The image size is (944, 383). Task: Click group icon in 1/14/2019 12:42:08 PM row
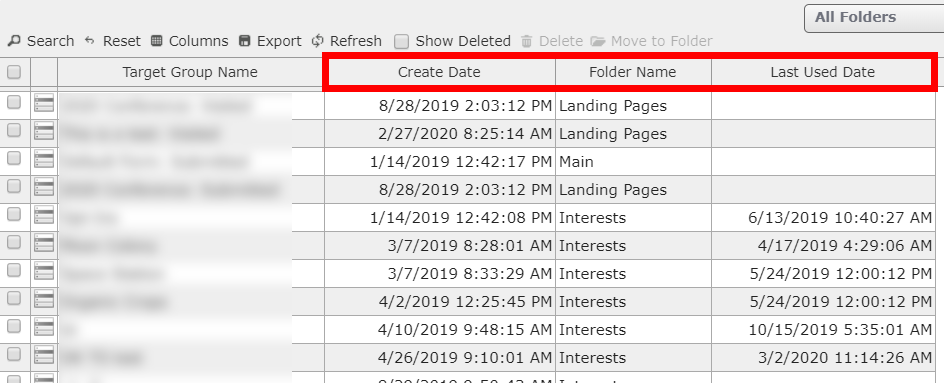coord(44,216)
